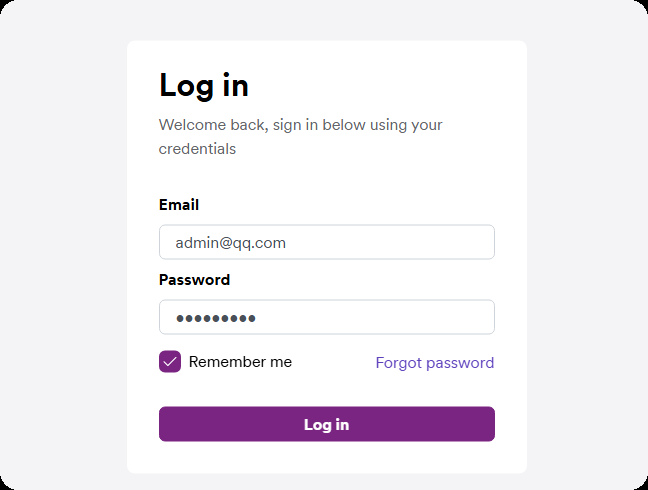The height and width of the screenshot is (490, 648).
Task: Disable Remember me via purple checkbox
Action: 170,362
